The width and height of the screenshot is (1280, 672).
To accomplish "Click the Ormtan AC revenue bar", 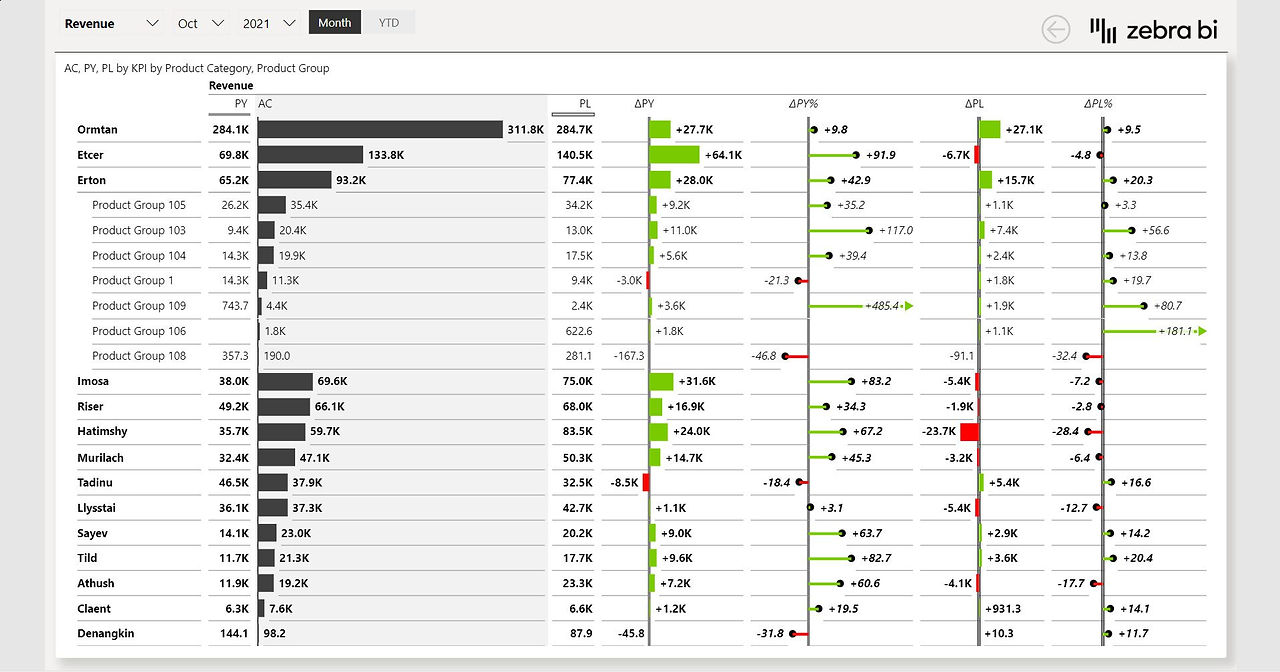I will point(380,130).
